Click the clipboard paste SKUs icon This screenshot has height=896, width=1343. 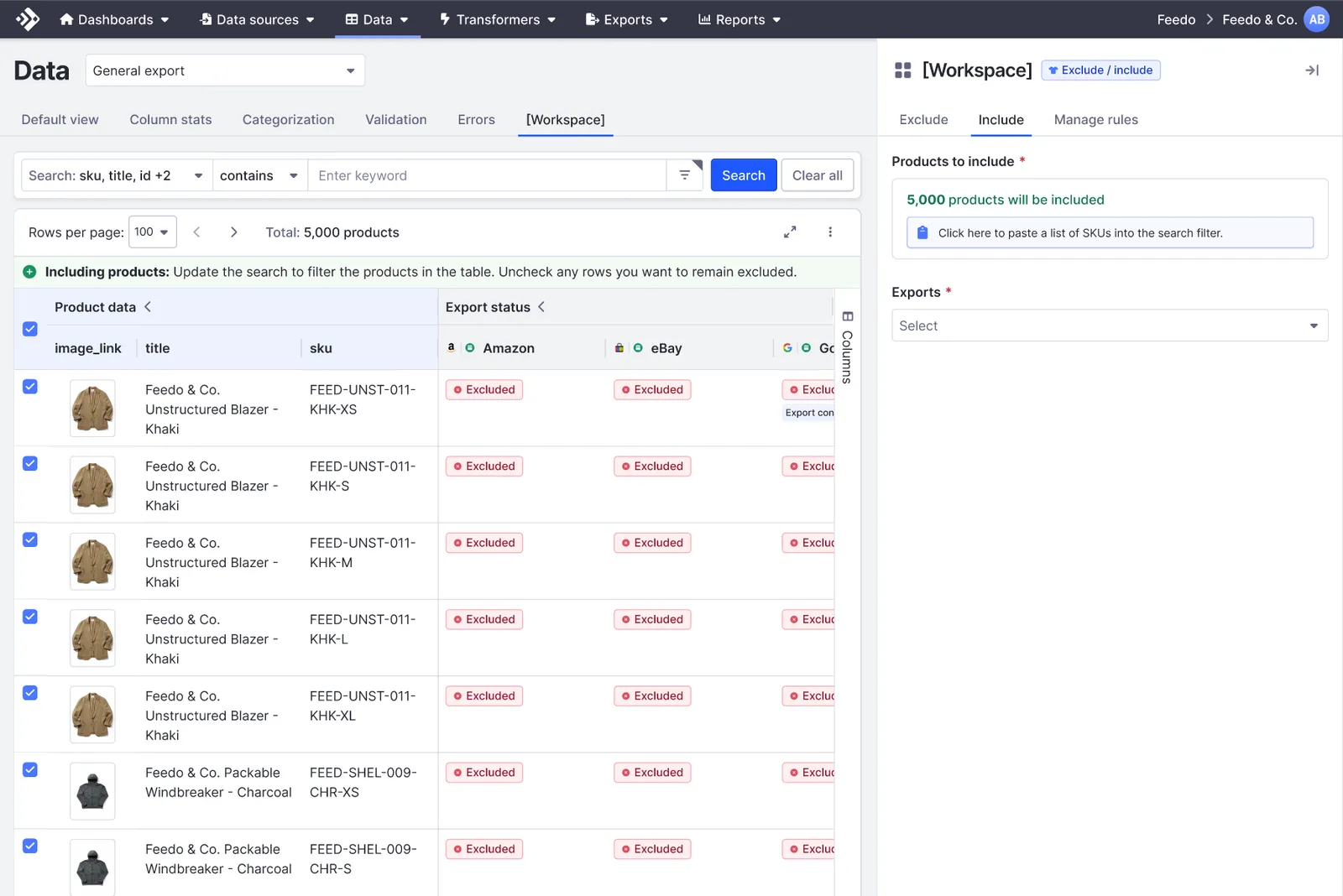922,233
